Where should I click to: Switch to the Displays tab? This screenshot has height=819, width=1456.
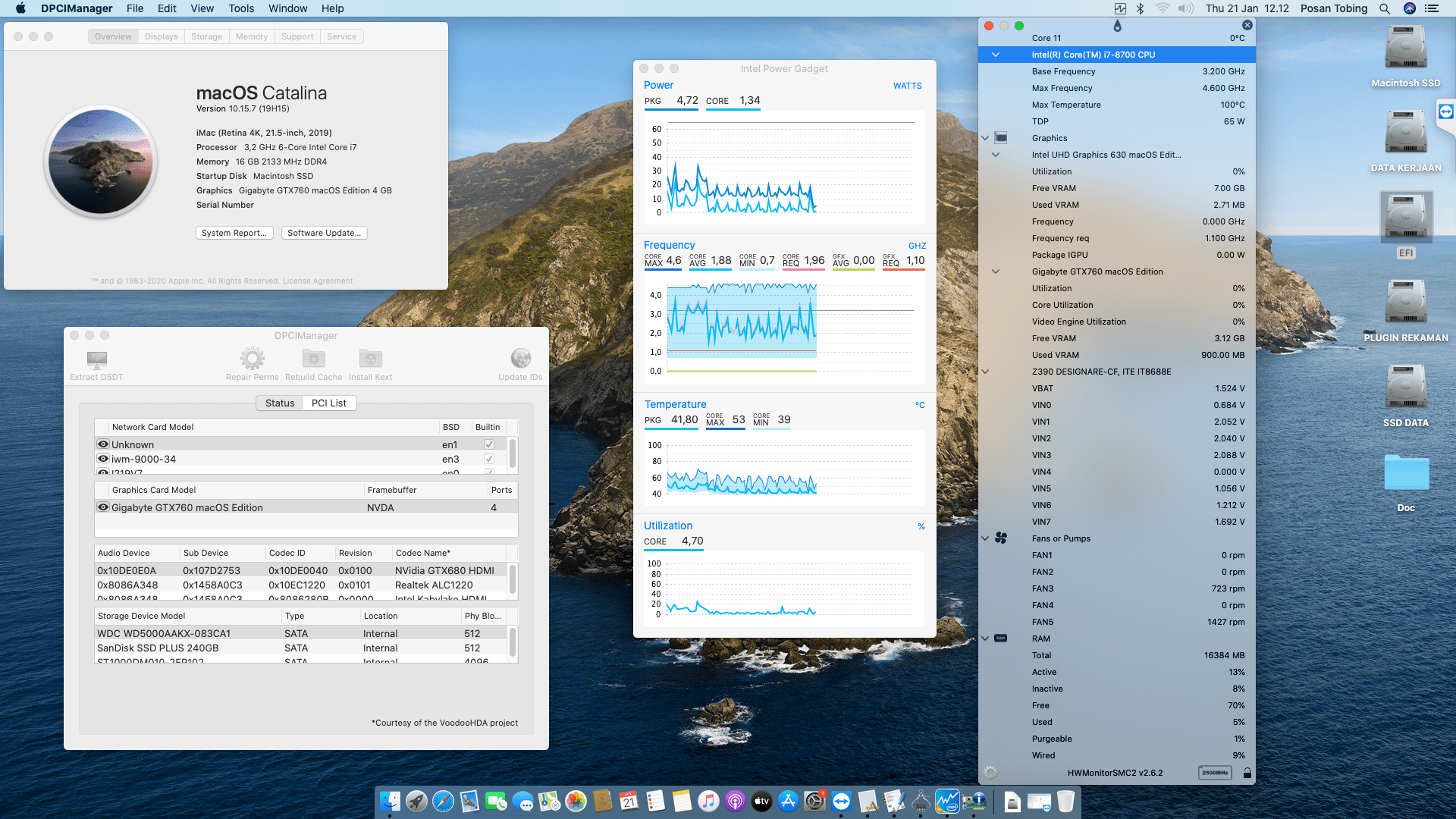click(x=161, y=36)
